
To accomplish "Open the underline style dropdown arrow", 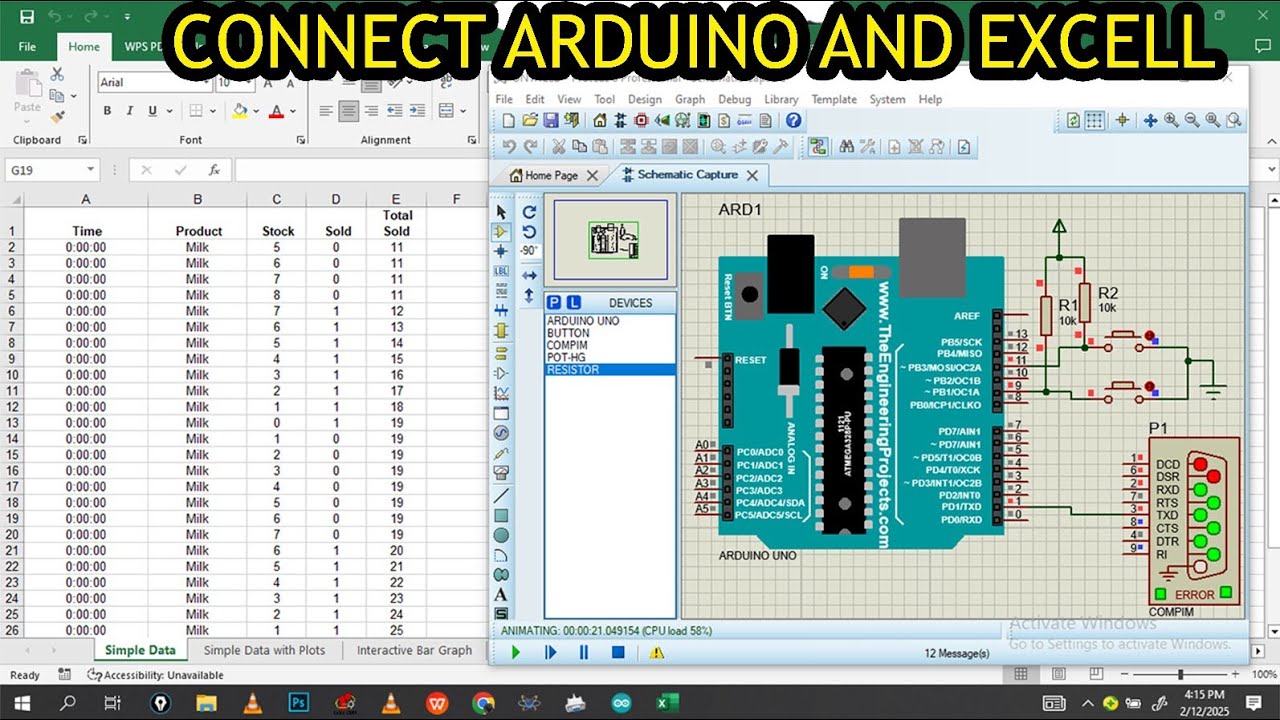I will pos(170,111).
